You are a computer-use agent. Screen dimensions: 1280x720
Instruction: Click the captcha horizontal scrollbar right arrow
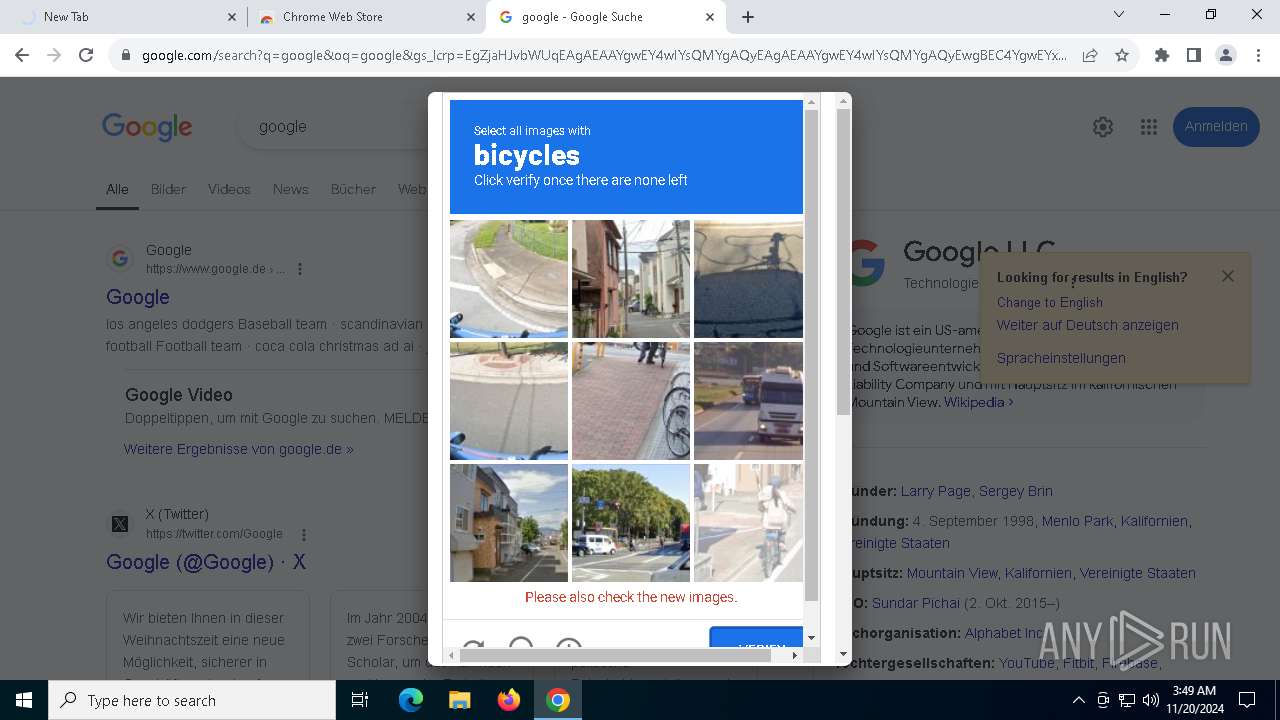coord(795,655)
